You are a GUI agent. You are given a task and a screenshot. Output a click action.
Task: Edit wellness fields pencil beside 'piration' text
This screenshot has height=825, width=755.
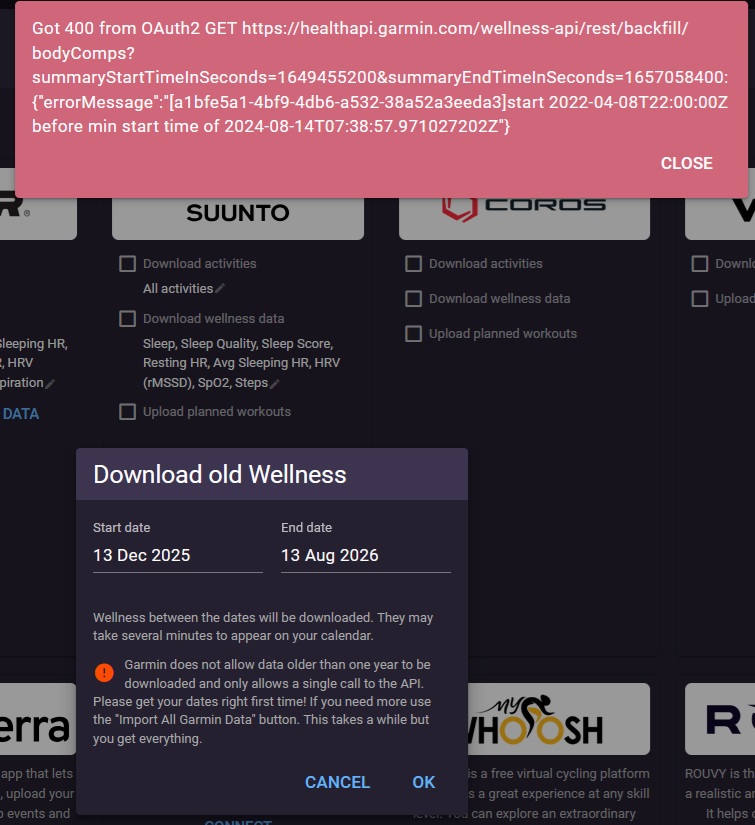[50, 384]
